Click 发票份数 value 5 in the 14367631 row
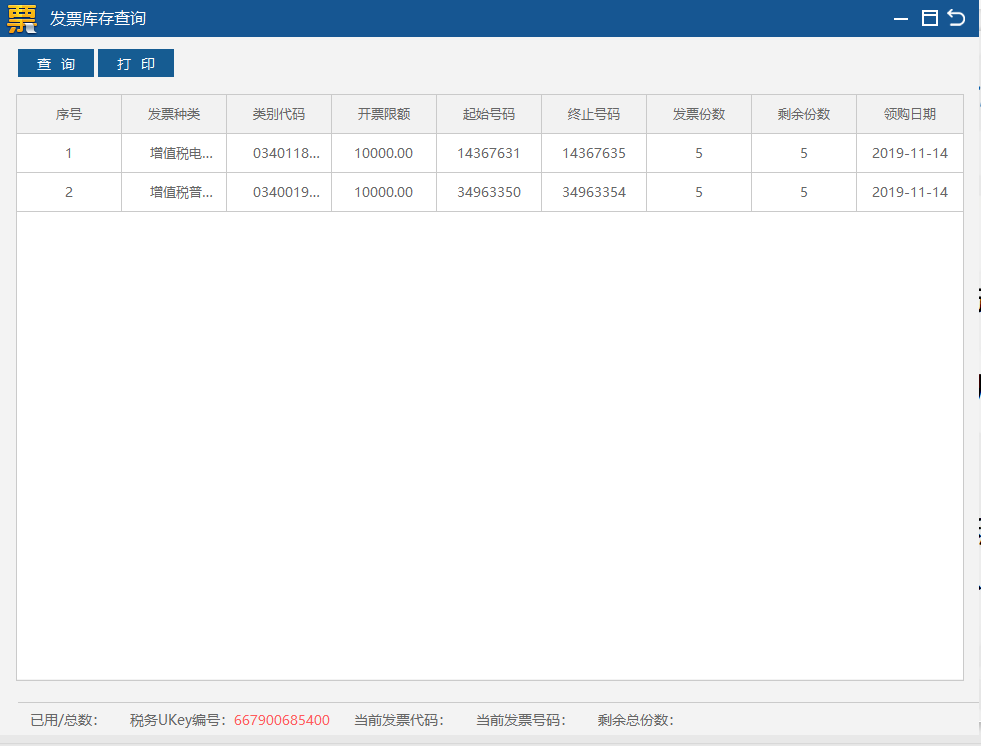This screenshot has width=981, height=746. [x=699, y=153]
